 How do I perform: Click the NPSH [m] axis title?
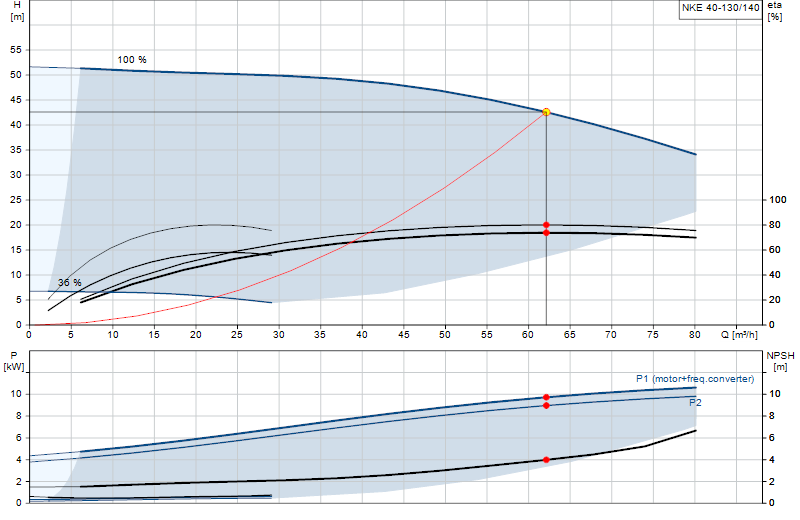780,361
